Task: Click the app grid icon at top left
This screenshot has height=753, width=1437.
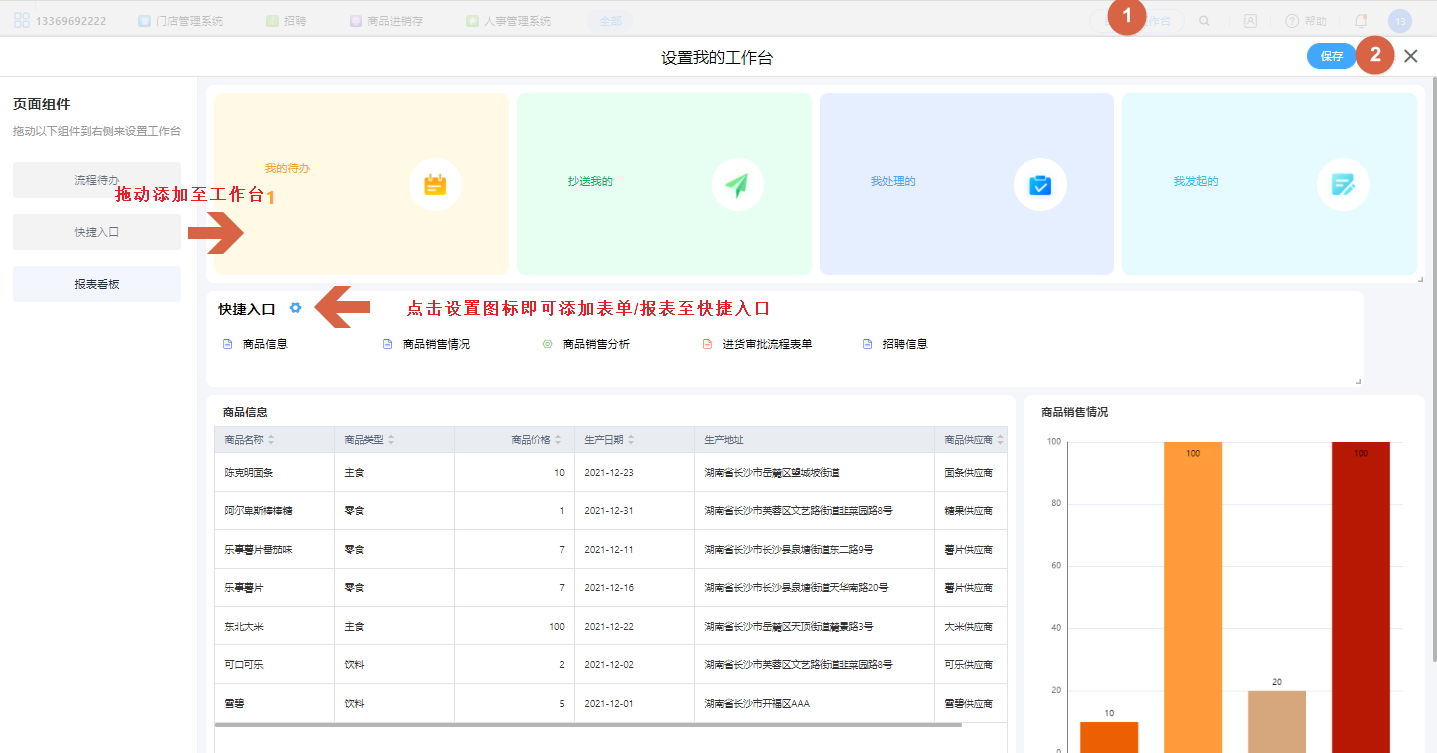Action: coord(21,20)
